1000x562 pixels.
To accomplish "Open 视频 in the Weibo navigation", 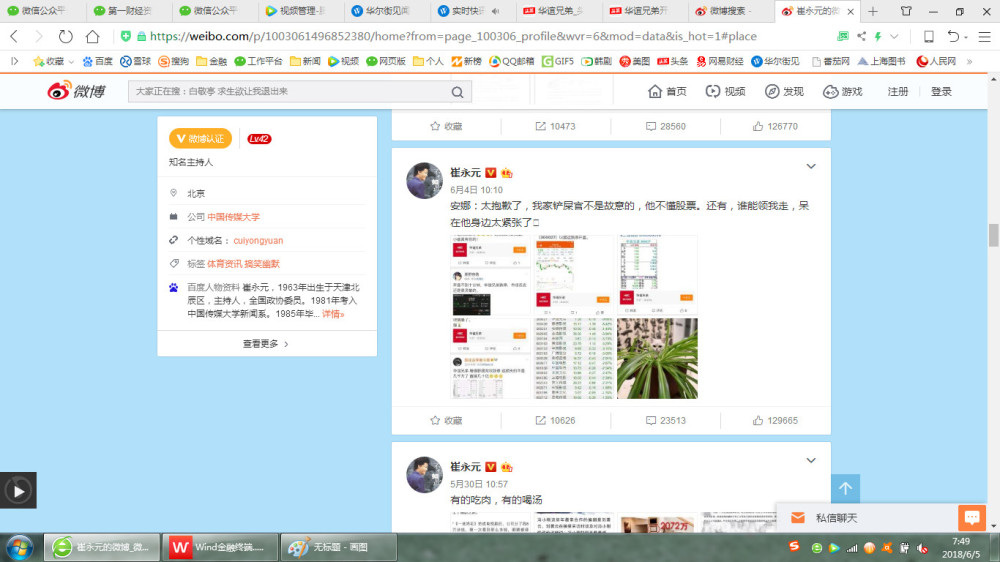I will 726,92.
